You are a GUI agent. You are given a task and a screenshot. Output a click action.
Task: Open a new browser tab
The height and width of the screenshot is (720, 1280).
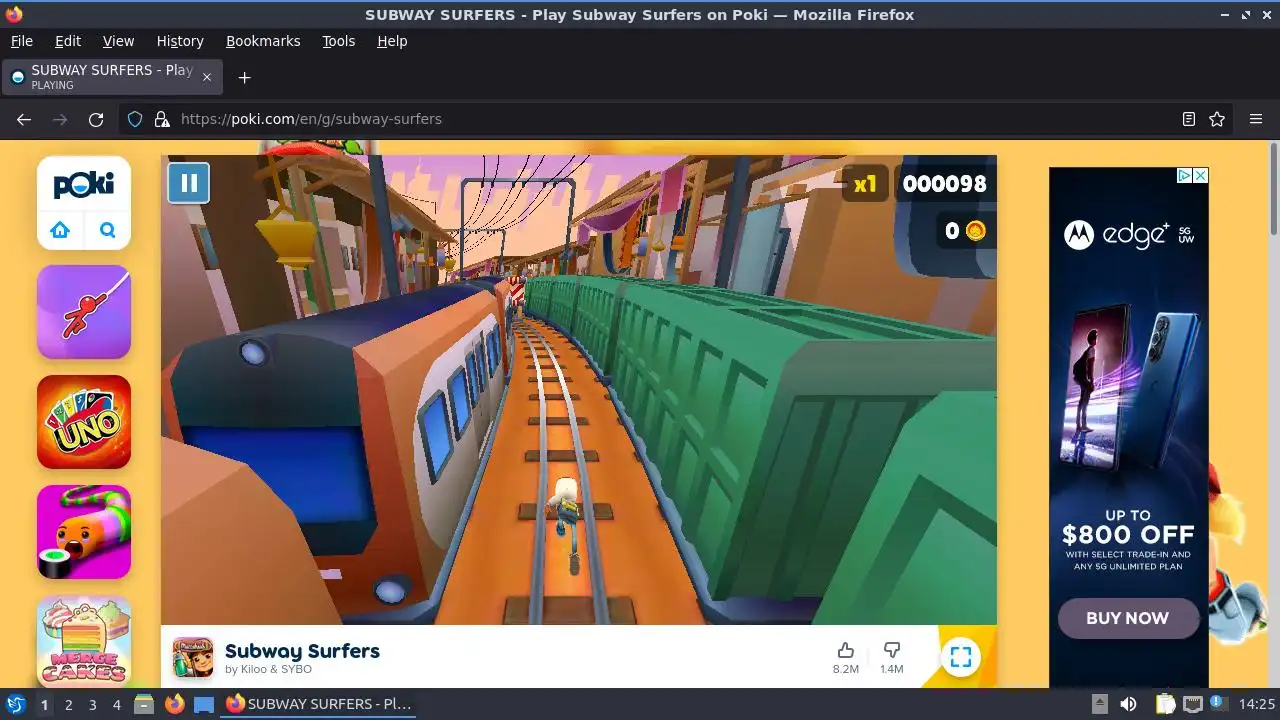pos(244,77)
